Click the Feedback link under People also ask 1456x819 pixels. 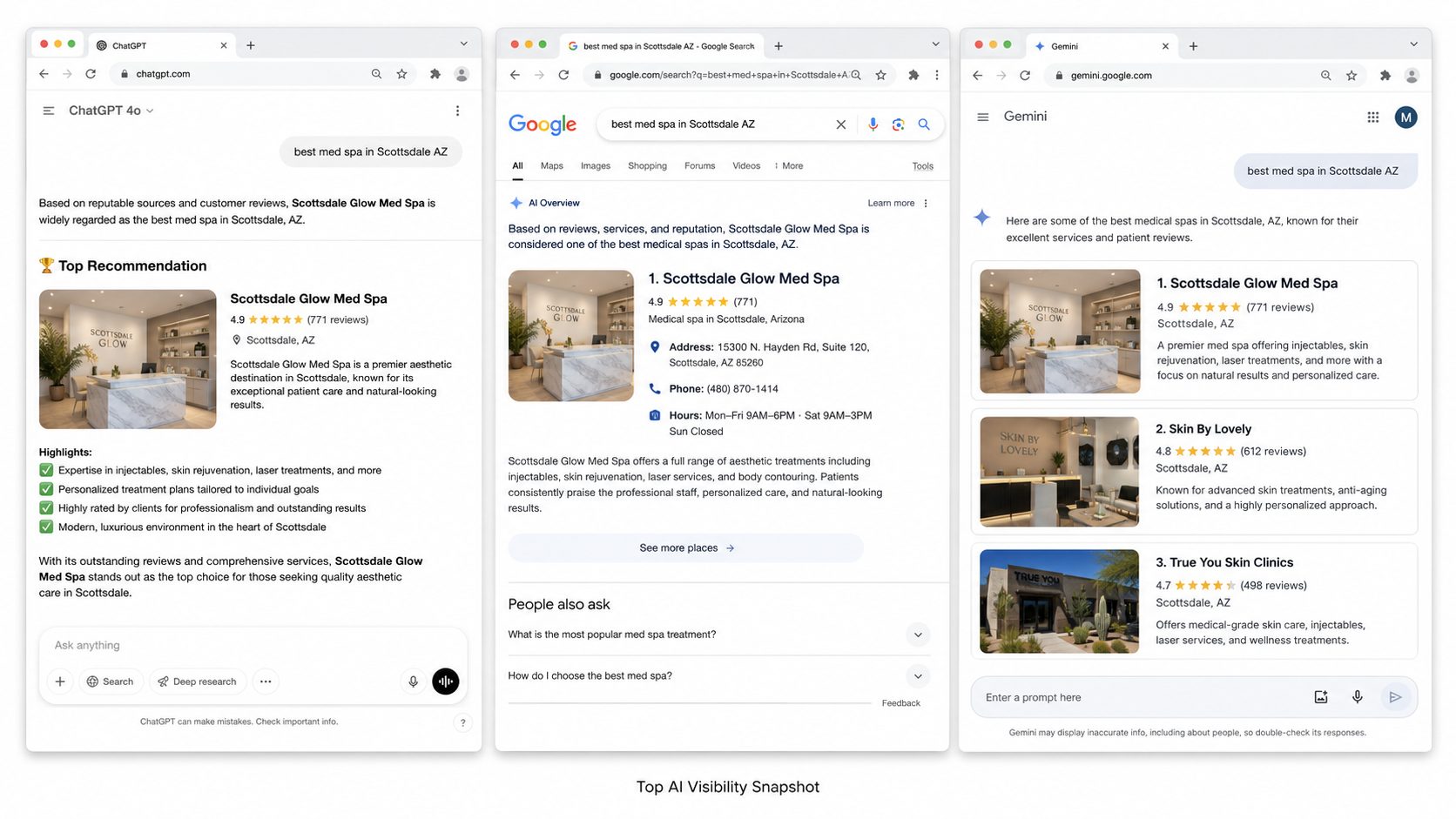tap(900, 703)
